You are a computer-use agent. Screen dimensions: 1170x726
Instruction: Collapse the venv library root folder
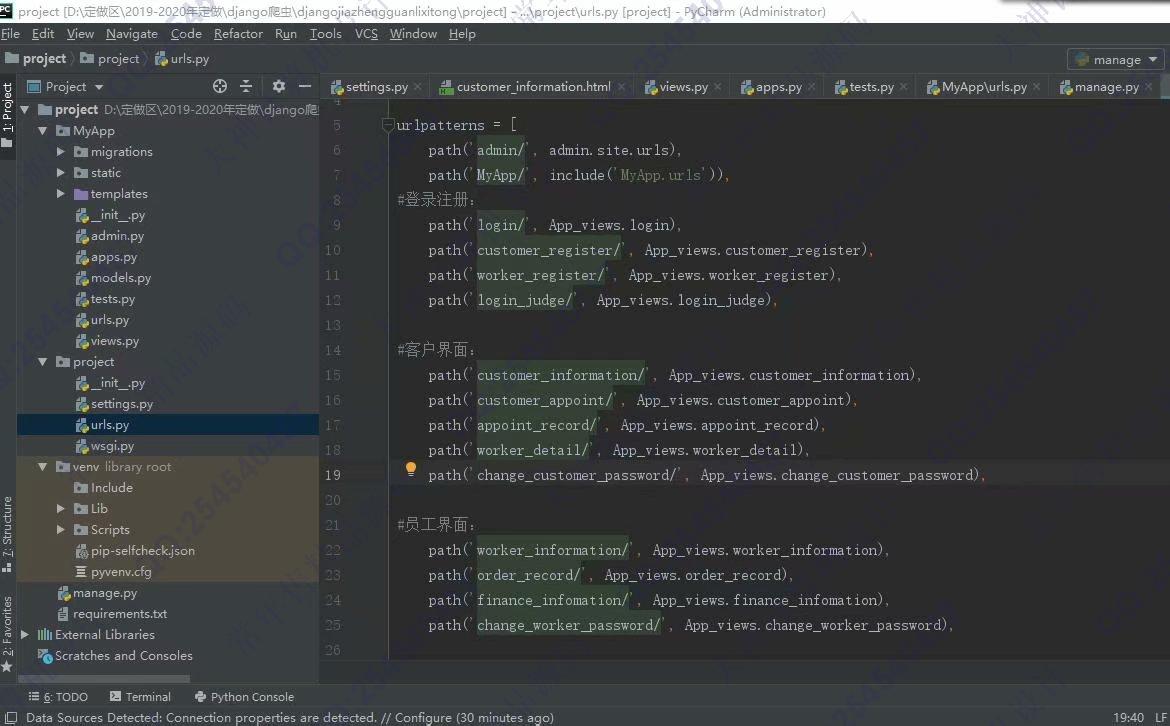tap(43, 466)
